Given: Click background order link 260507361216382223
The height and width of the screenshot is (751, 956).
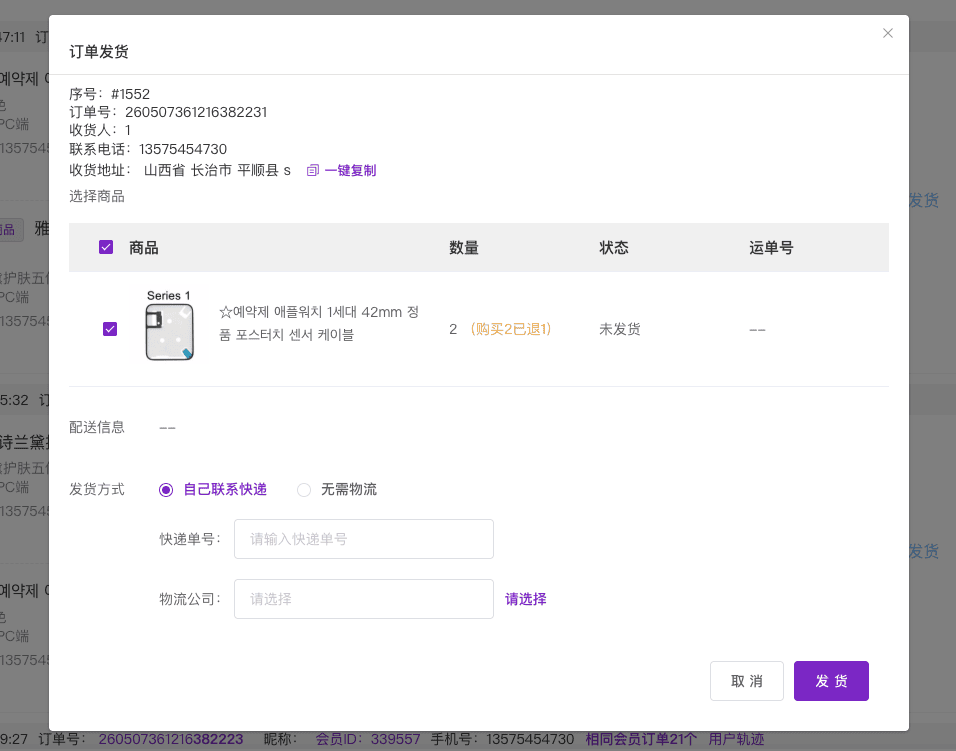Looking at the screenshot, I should [x=171, y=739].
